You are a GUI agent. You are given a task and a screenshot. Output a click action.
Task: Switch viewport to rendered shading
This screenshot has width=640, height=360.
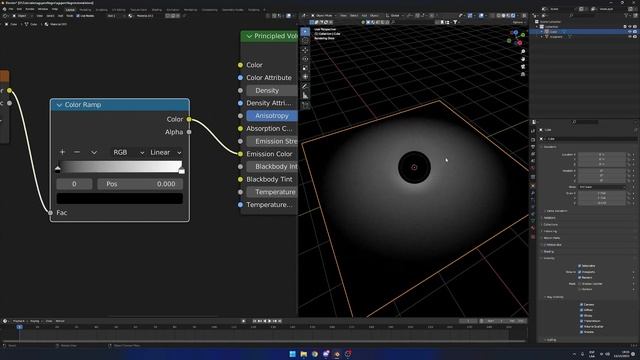(513, 16)
